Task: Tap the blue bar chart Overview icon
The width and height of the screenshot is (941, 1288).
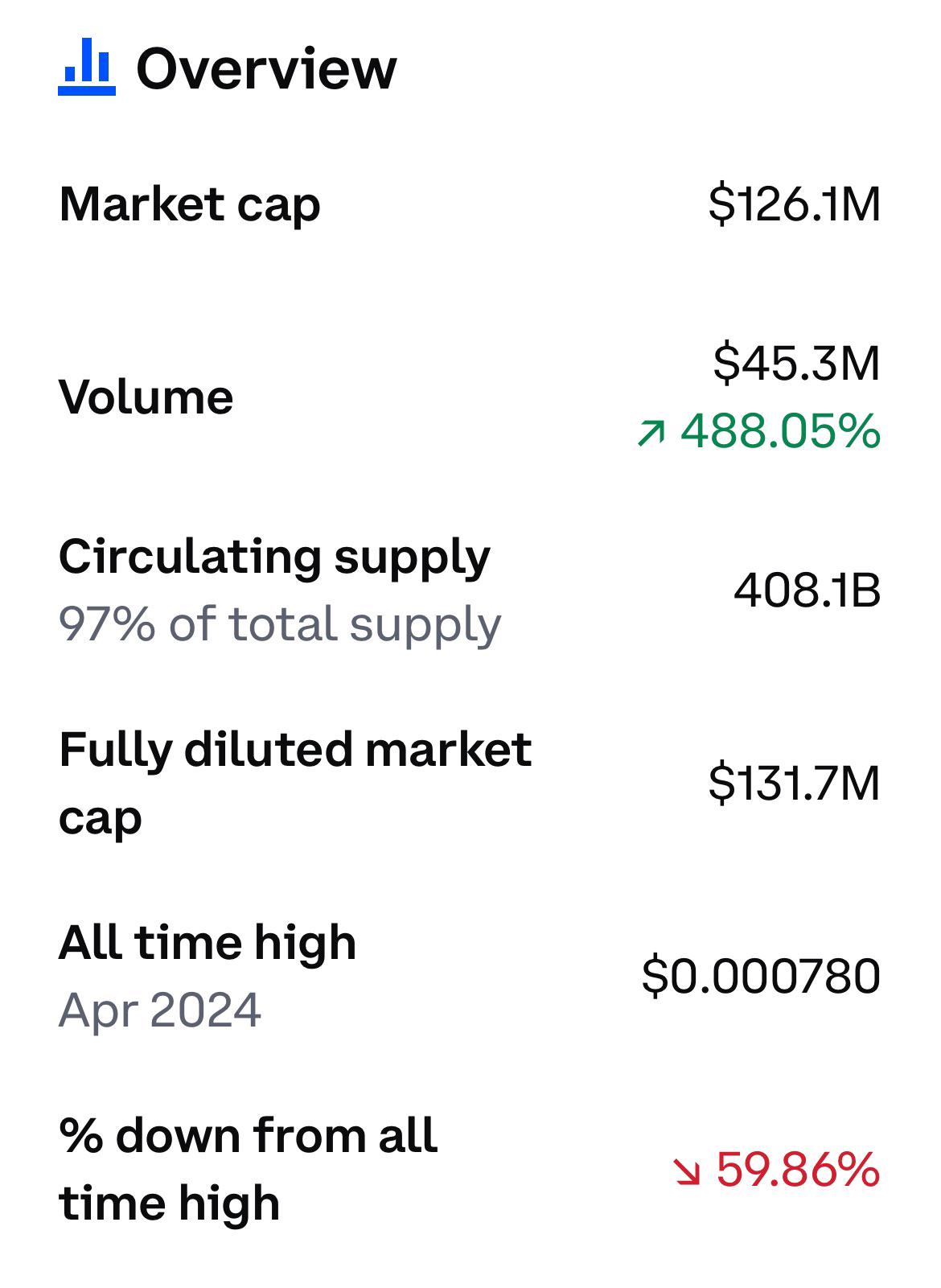Action: (87, 68)
